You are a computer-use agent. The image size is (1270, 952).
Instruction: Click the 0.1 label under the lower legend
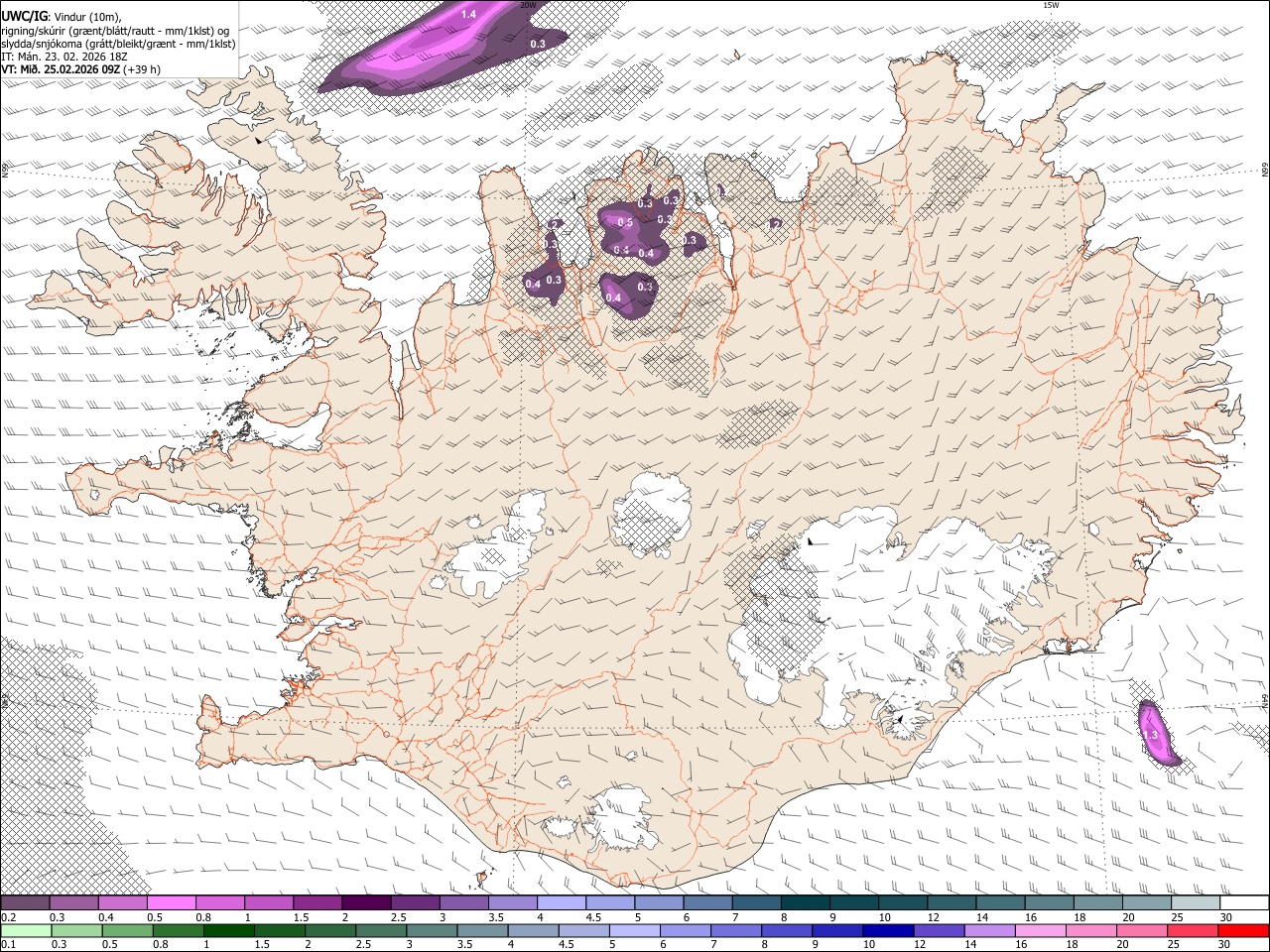(x=8, y=945)
